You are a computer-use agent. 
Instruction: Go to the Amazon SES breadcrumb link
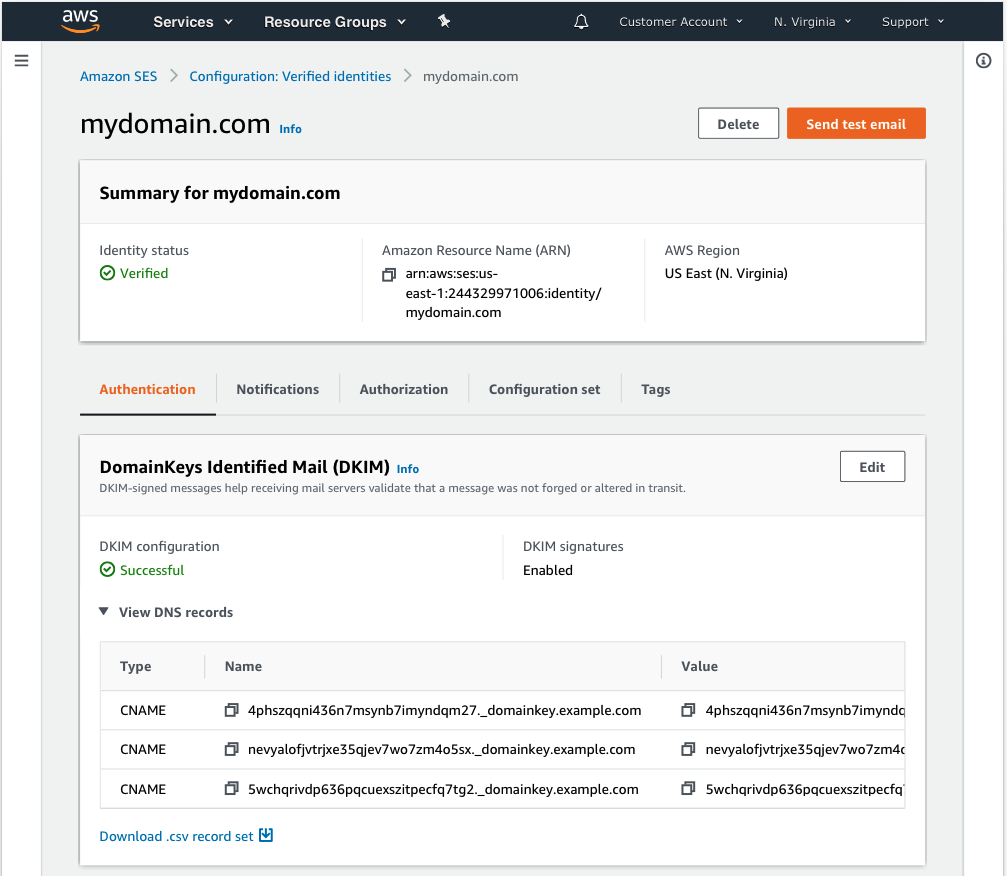pyautogui.click(x=118, y=76)
